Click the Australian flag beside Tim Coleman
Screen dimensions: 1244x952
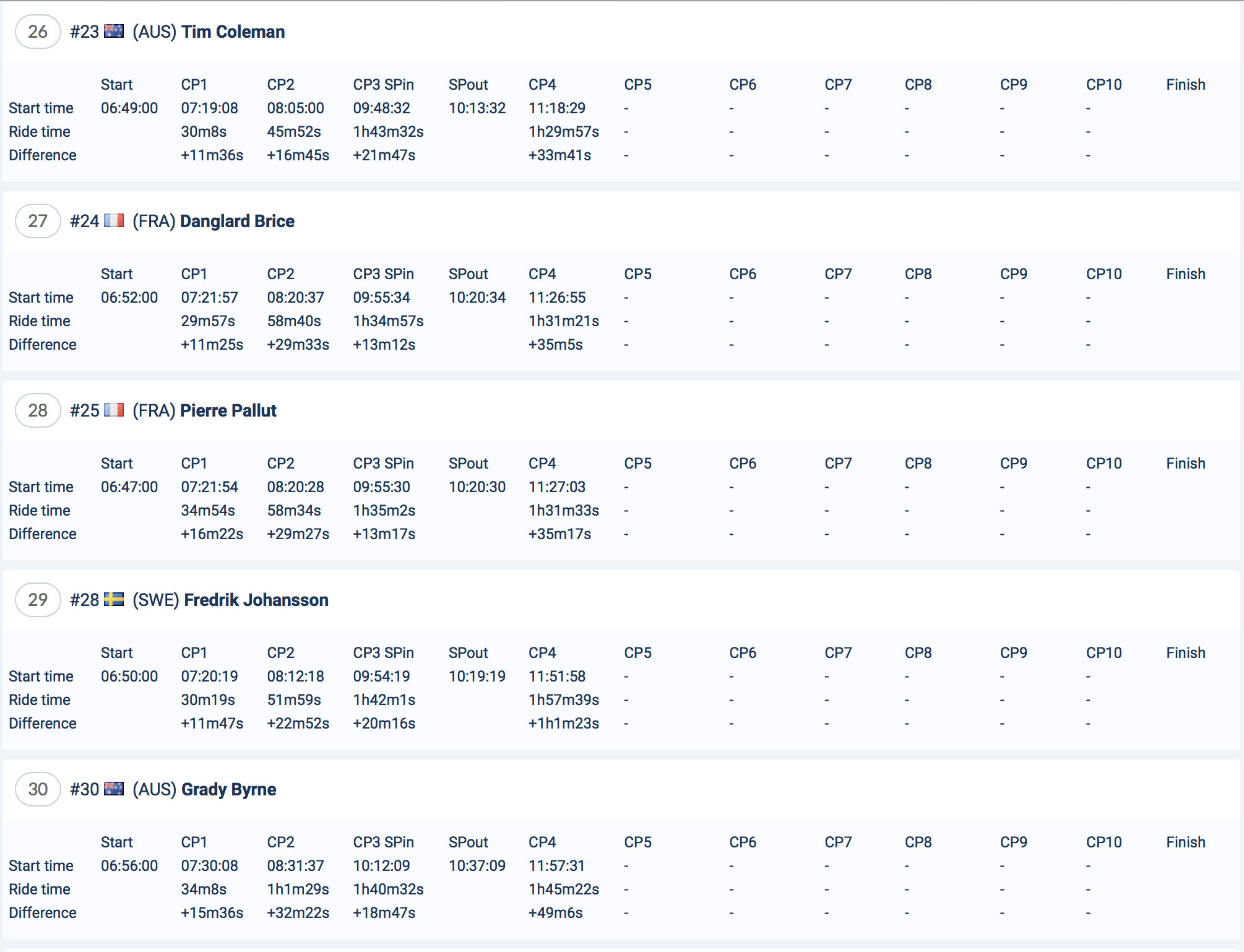(114, 32)
